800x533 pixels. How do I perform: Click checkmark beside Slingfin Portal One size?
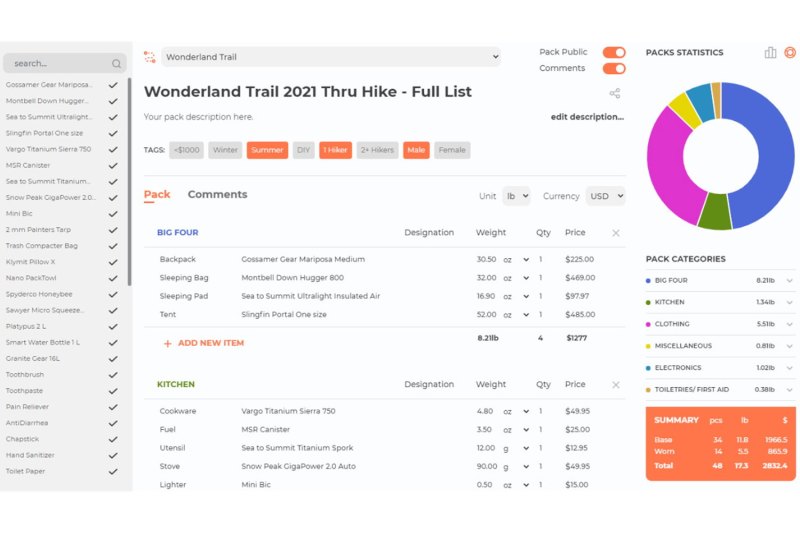113,133
